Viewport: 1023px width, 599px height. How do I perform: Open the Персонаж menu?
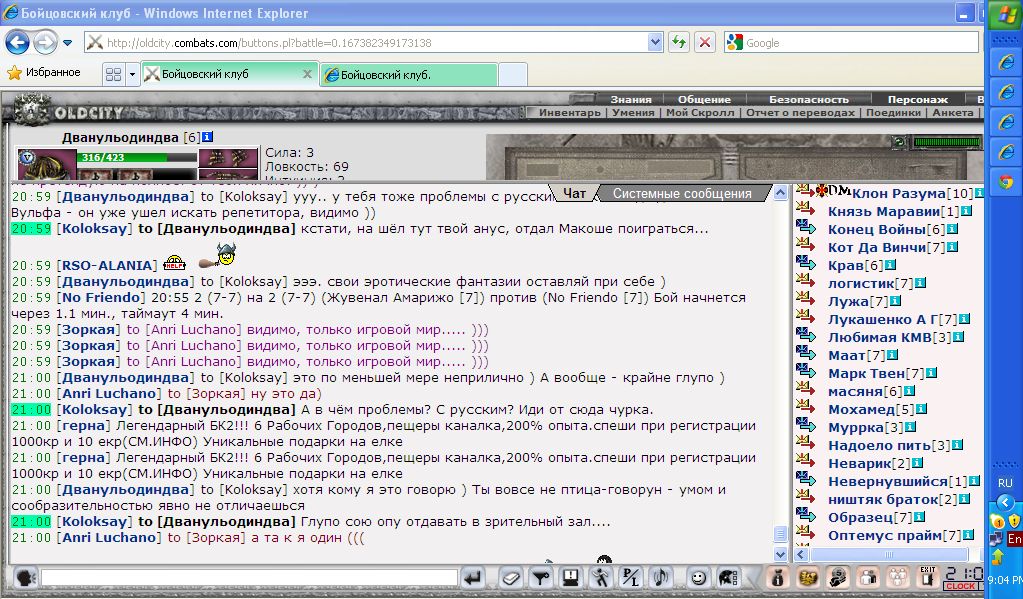point(917,99)
